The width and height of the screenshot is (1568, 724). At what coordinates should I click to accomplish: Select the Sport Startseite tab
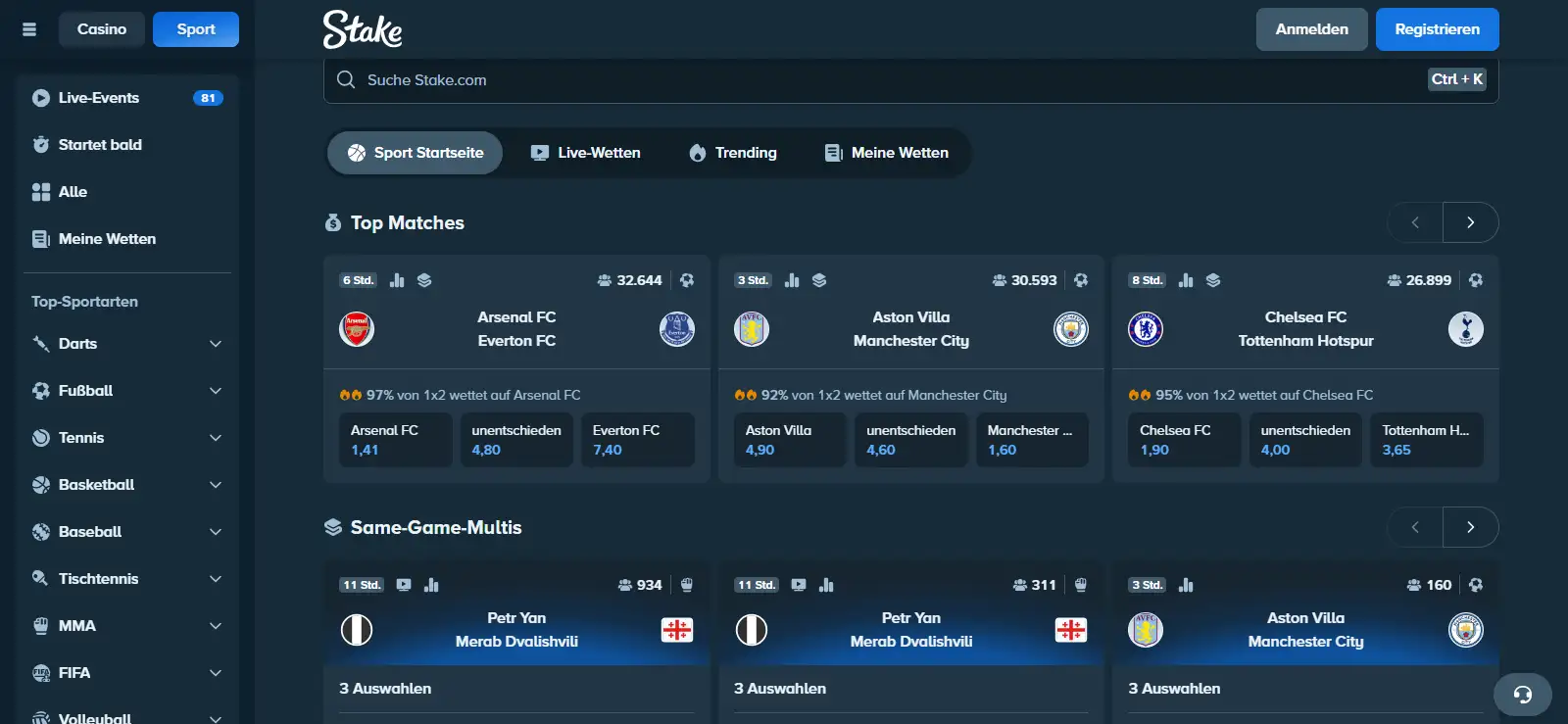point(415,153)
